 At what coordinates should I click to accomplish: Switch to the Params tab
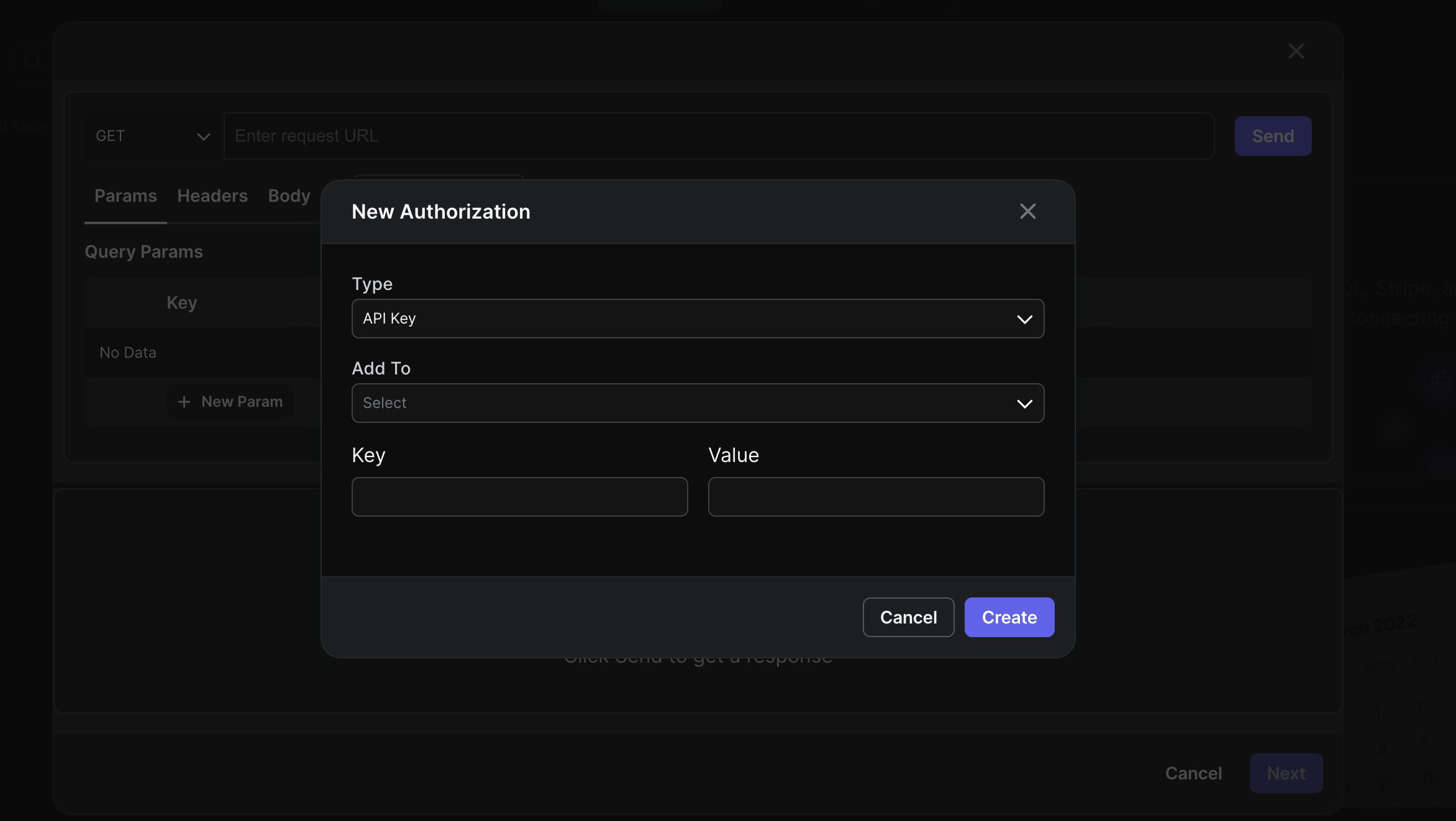pos(125,196)
